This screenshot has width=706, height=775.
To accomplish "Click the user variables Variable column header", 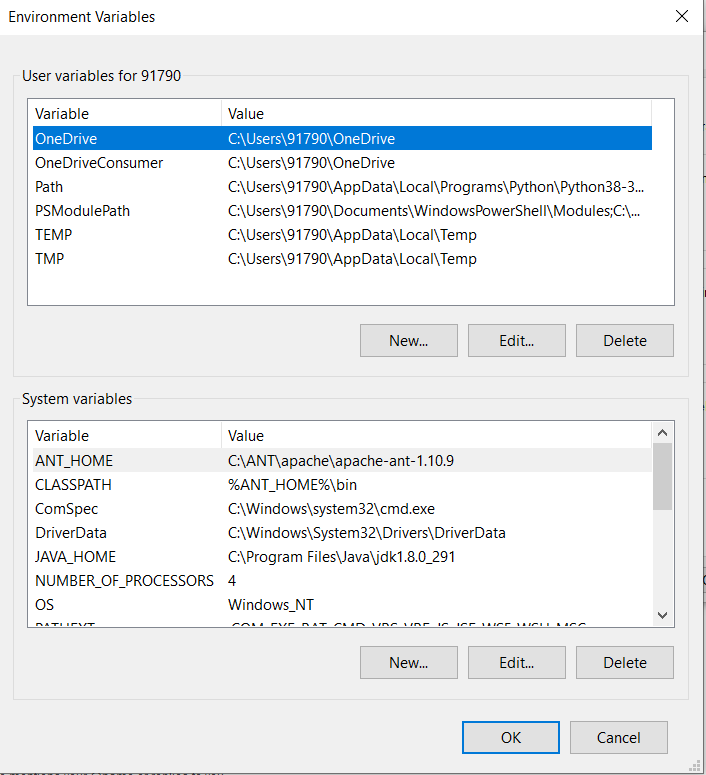I will click(x=127, y=114).
